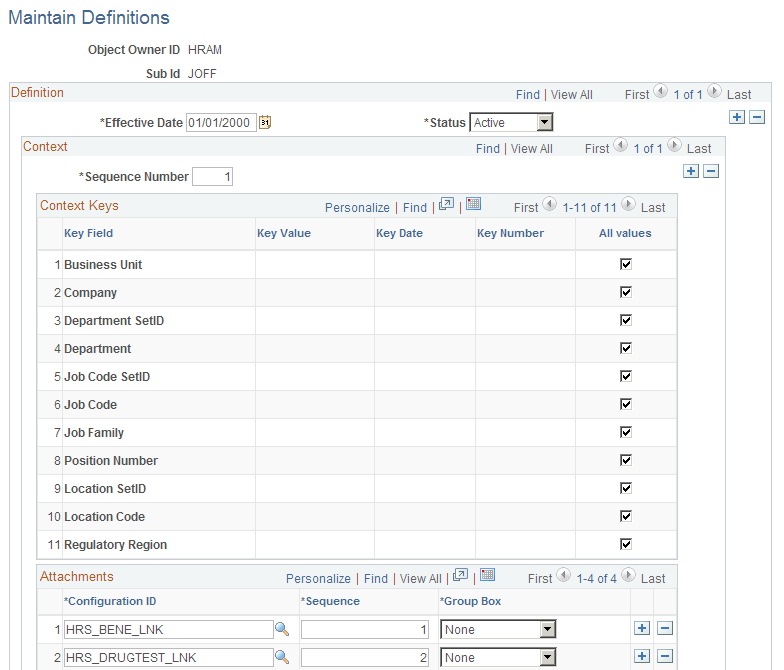
Task: Toggle All values for Job Code SetID
Action: (x=626, y=376)
